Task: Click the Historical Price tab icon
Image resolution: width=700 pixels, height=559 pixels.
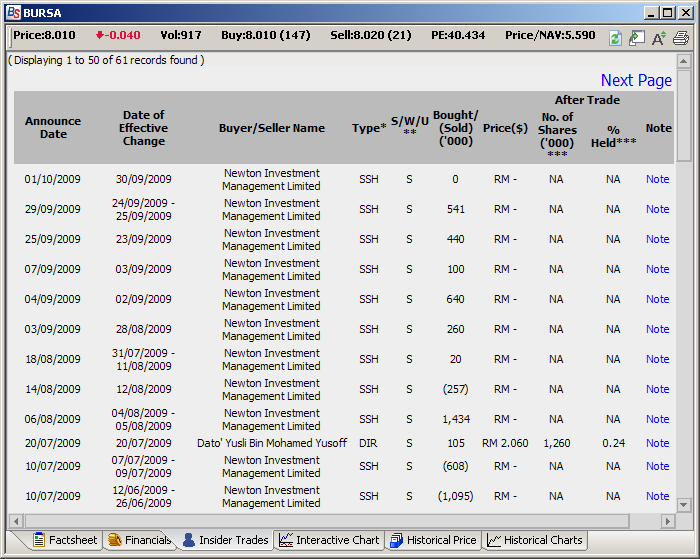Action: tap(396, 540)
